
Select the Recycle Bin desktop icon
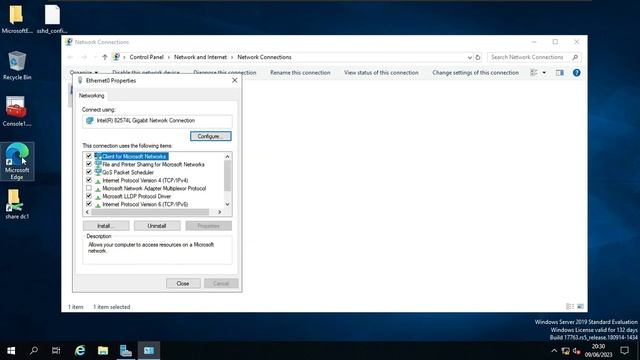click(17, 65)
